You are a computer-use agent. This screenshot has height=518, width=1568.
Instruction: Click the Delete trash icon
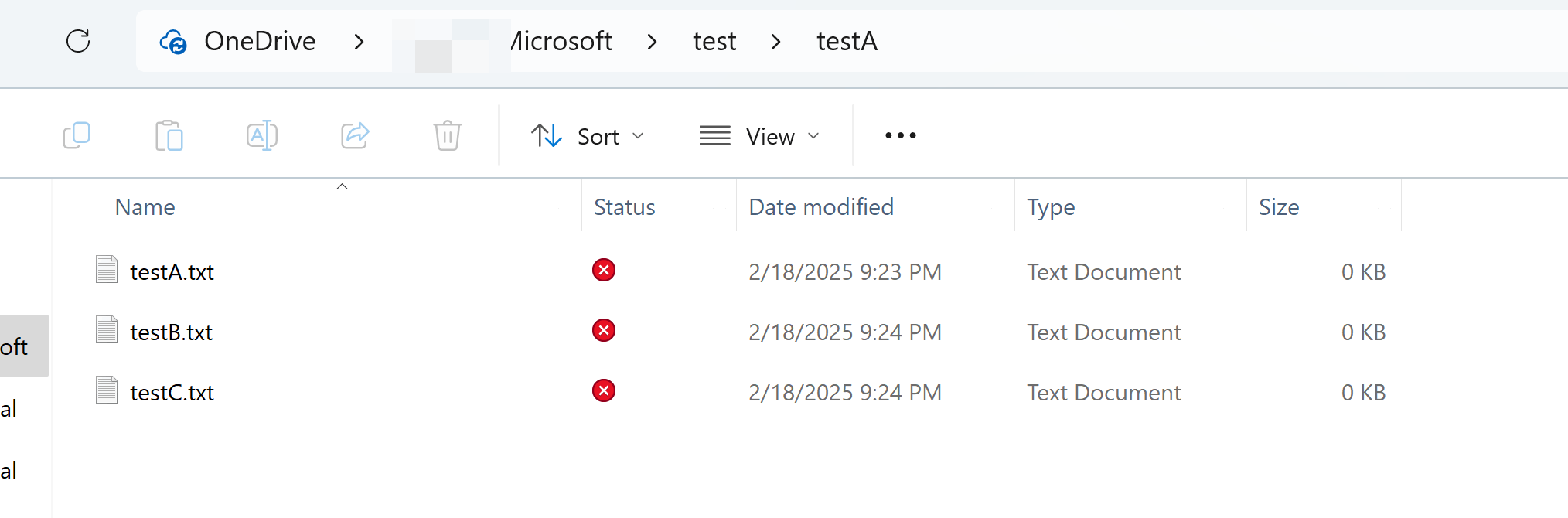447,136
